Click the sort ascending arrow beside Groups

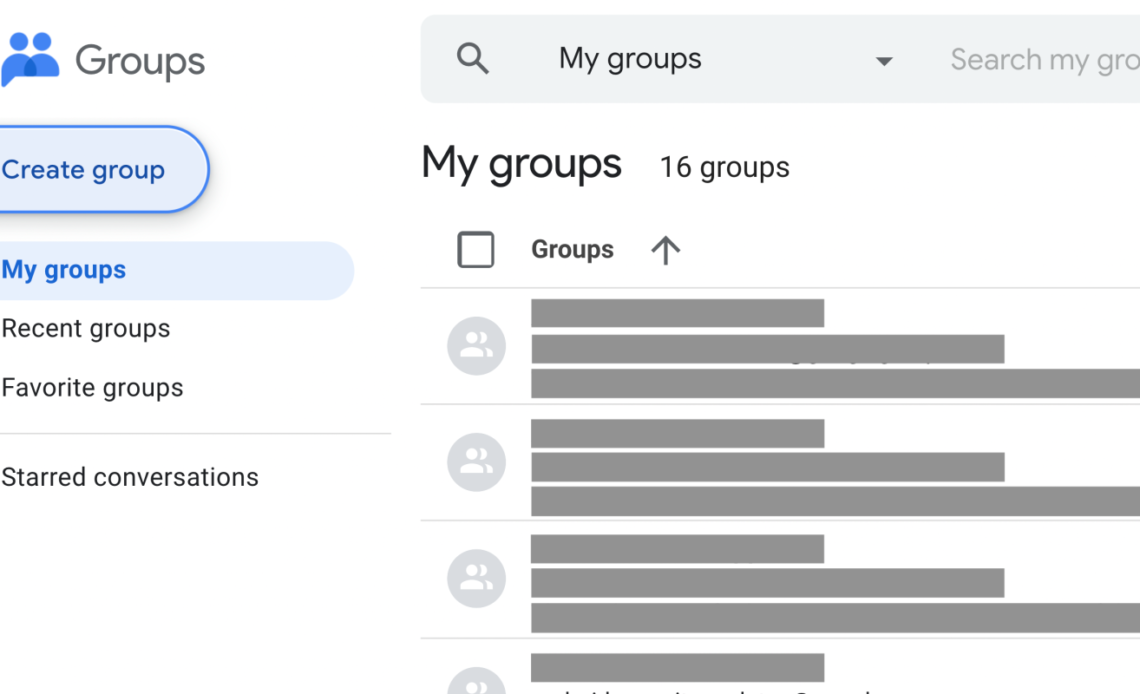(x=664, y=249)
